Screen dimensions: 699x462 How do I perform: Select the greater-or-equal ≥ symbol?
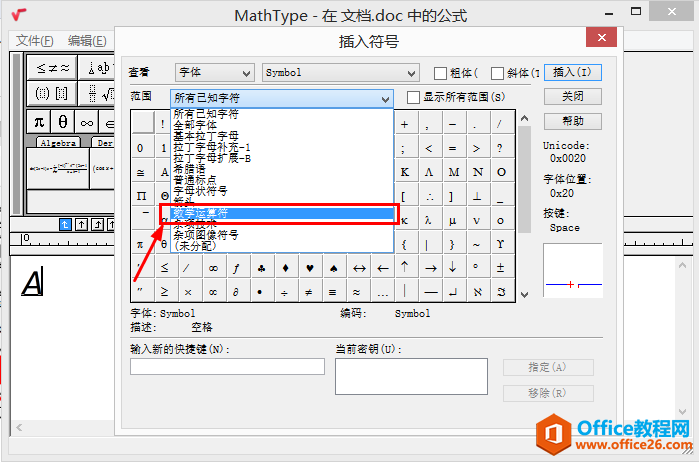(164, 292)
